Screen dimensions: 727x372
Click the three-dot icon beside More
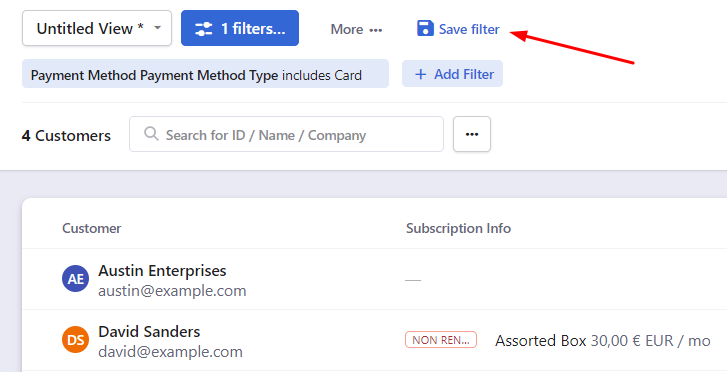point(376,30)
